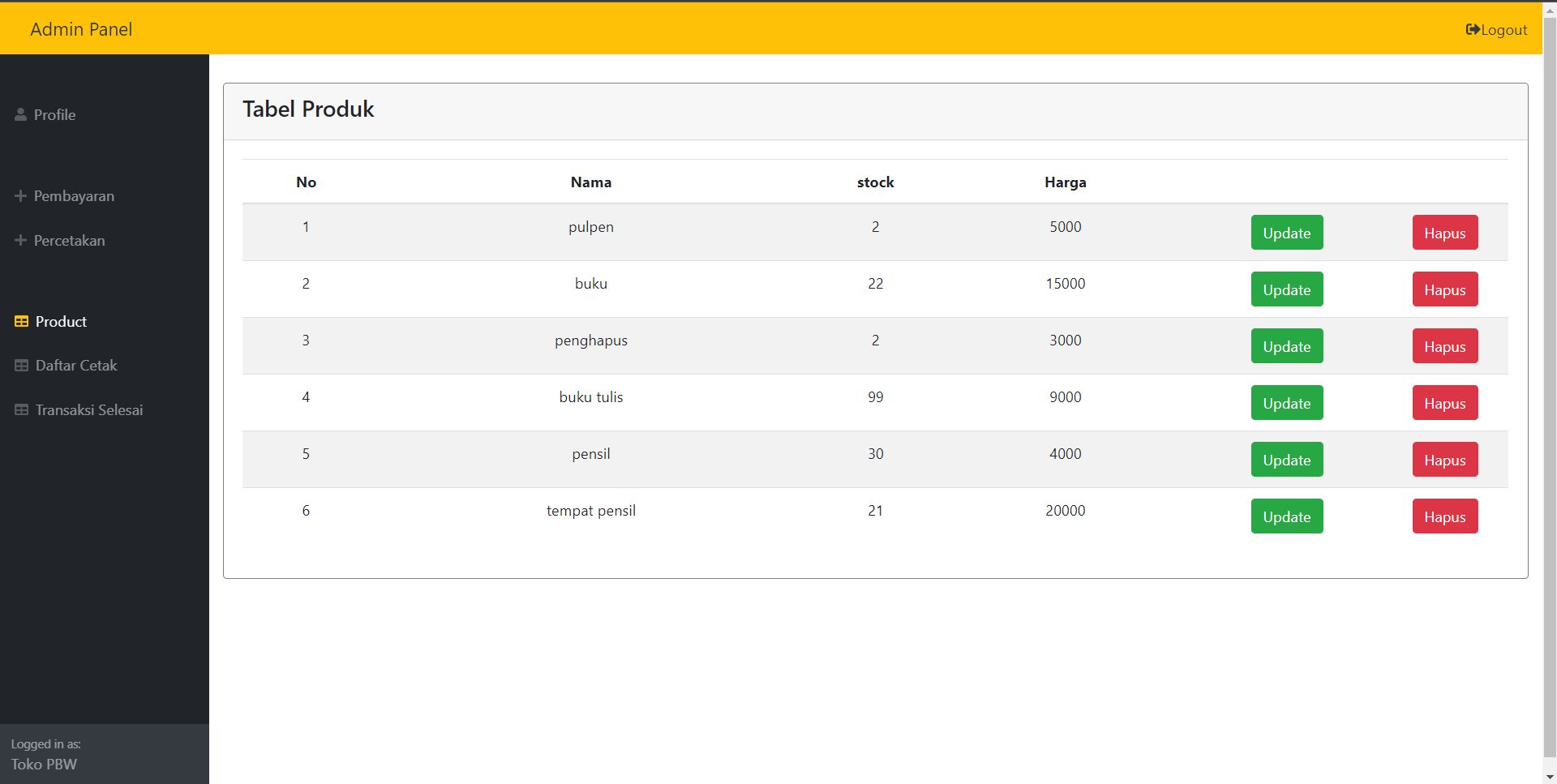Image resolution: width=1557 pixels, height=784 pixels.
Task: Click the plus icon beside Pembayaran
Action: (x=20, y=196)
